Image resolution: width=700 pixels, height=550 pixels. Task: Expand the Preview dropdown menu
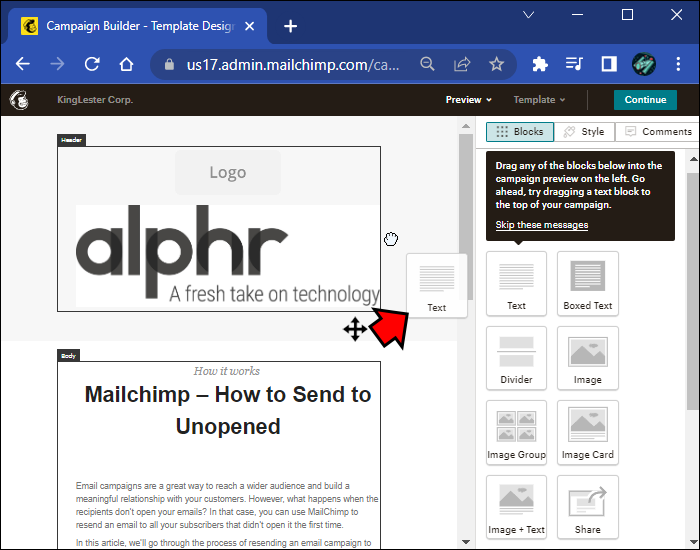pos(468,100)
